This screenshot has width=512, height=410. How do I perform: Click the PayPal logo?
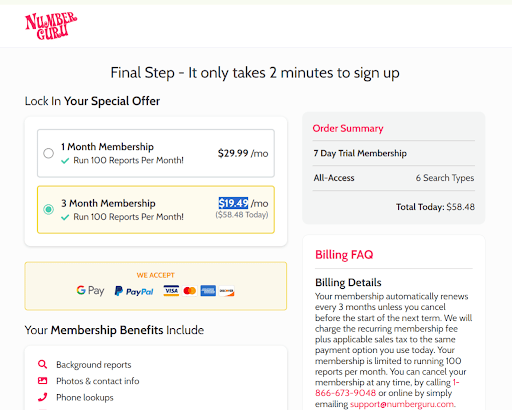coord(134,291)
